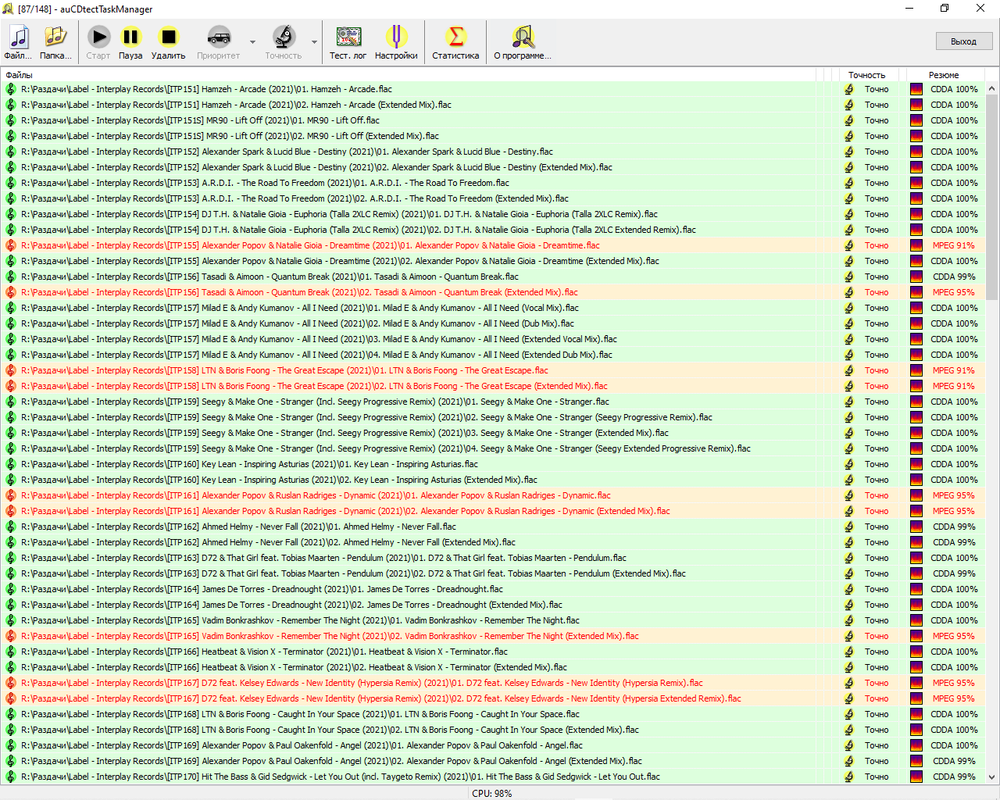
Task: Click the auCDtectTaskManager title bar icon
Action: tap(8, 9)
